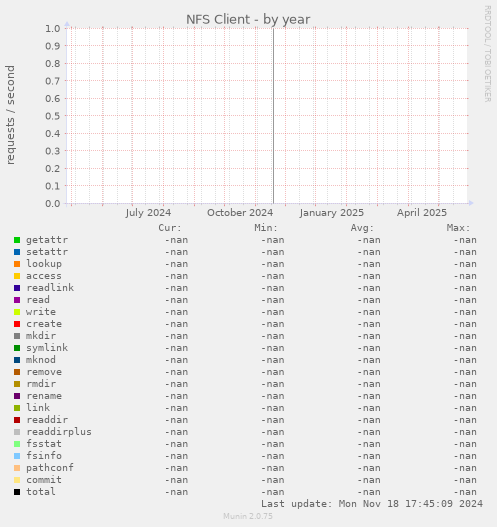Select the orange lookup legend square
This screenshot has height=527, width=497.
(x=17, y=264)
